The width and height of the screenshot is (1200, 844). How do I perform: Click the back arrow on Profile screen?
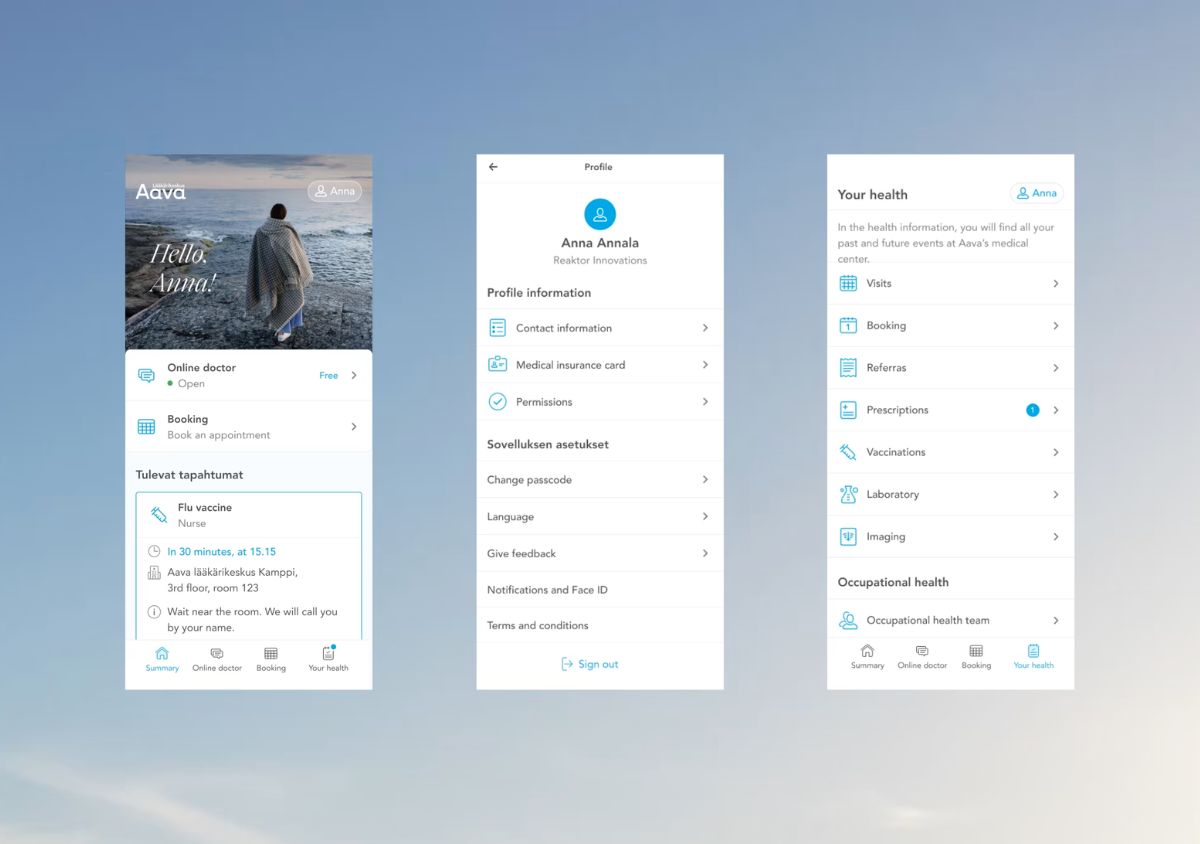pos(493,167)
